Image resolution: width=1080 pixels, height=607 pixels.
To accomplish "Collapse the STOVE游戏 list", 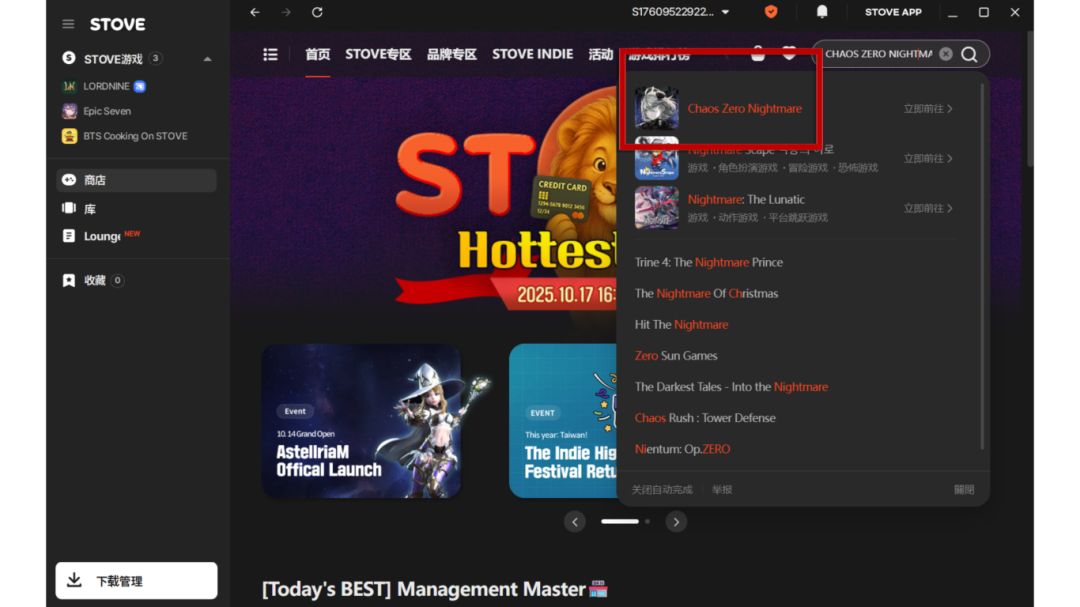I will pyautogui.click(x=207, y=59).
